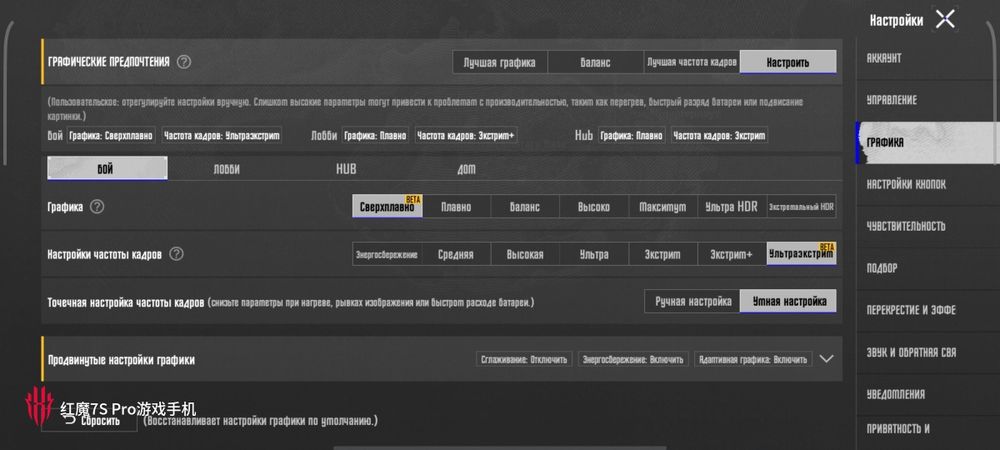
Task: Open the Уведомления settings section
Action: (927, 395)
